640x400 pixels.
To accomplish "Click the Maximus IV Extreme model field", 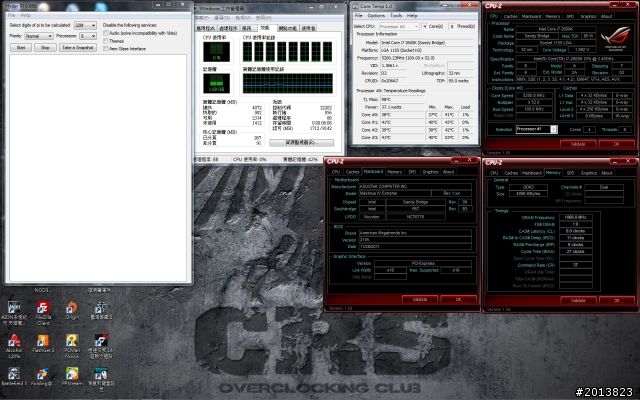I will pos(394,193).
